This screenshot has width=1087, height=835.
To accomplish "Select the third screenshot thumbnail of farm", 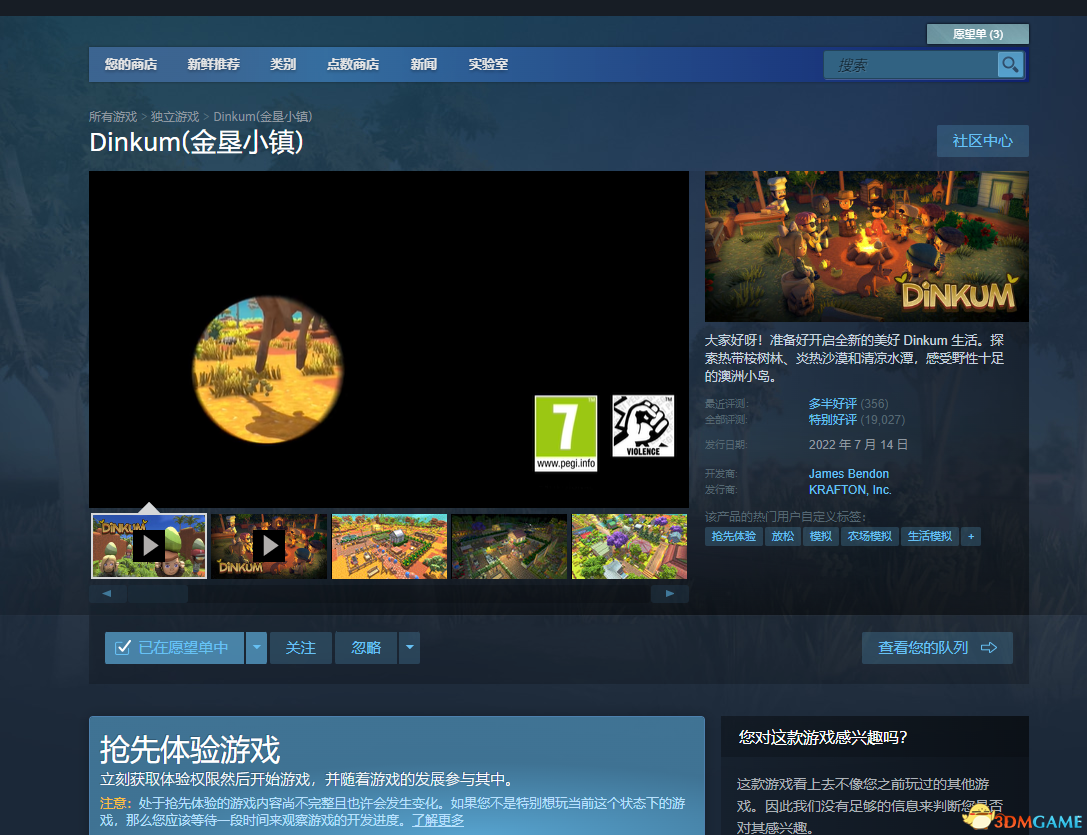I will (x=390, y=546).
